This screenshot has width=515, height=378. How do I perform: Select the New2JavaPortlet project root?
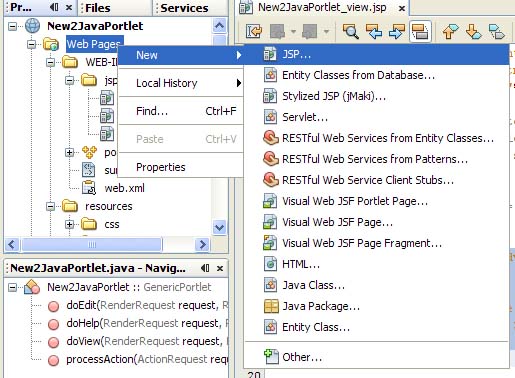95,26
